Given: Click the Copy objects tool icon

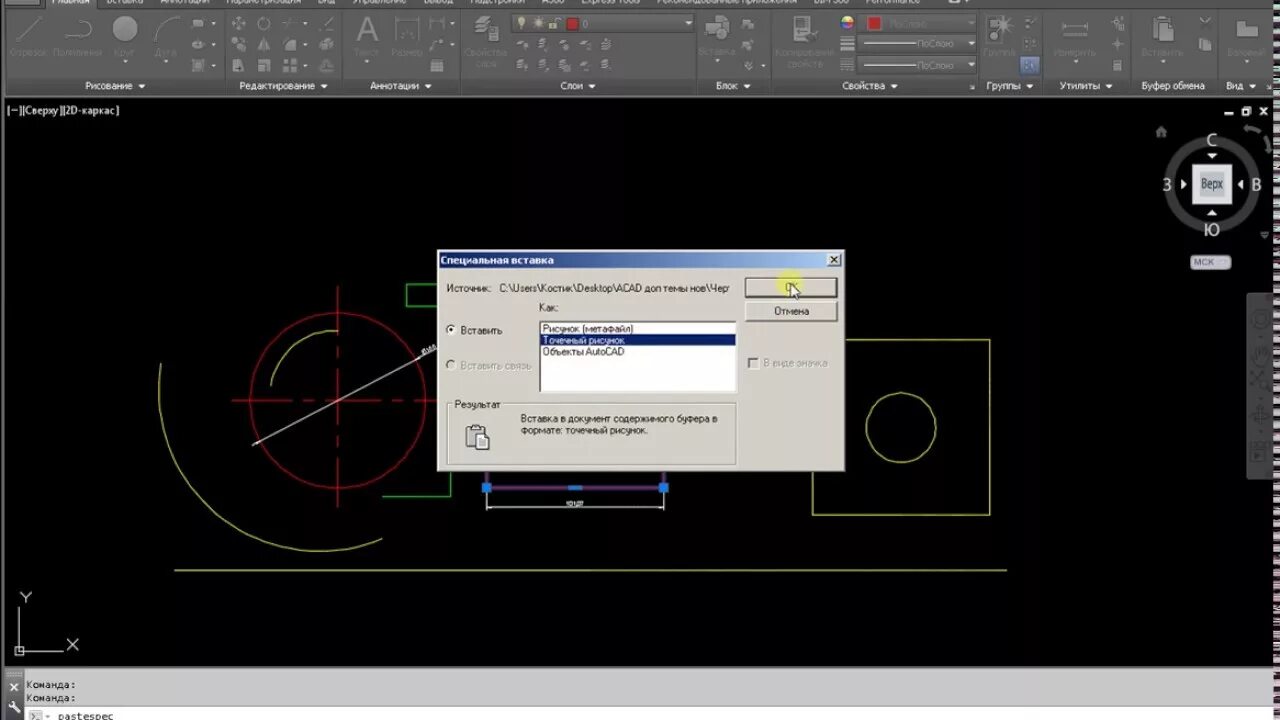Looking at the screenshot, I should click(x=239, y=44).
